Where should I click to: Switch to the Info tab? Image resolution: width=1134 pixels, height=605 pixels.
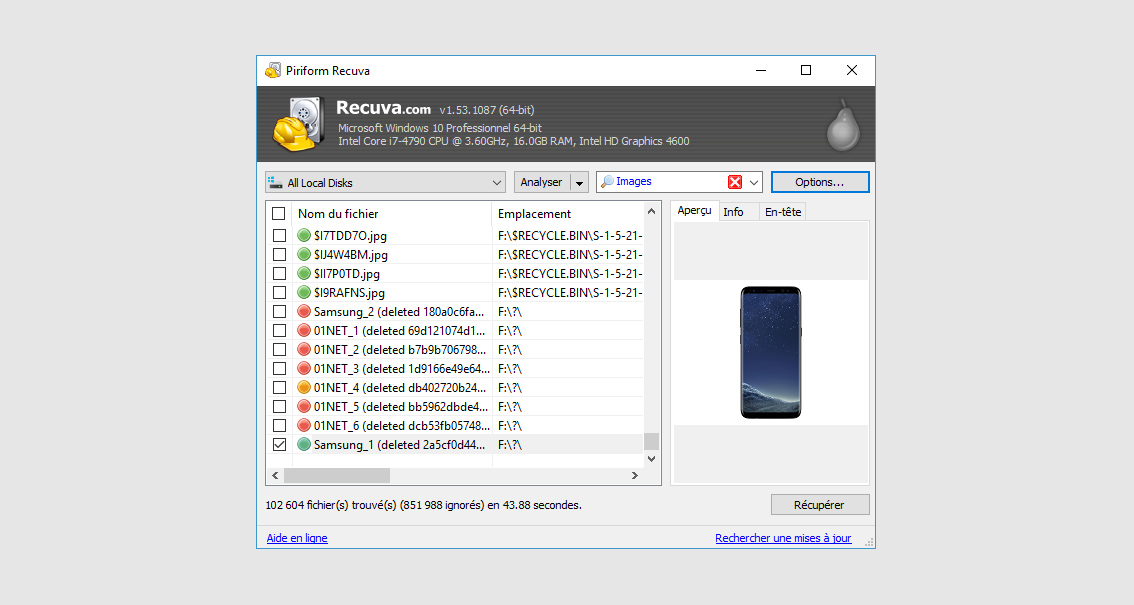(x=733, y=212)
